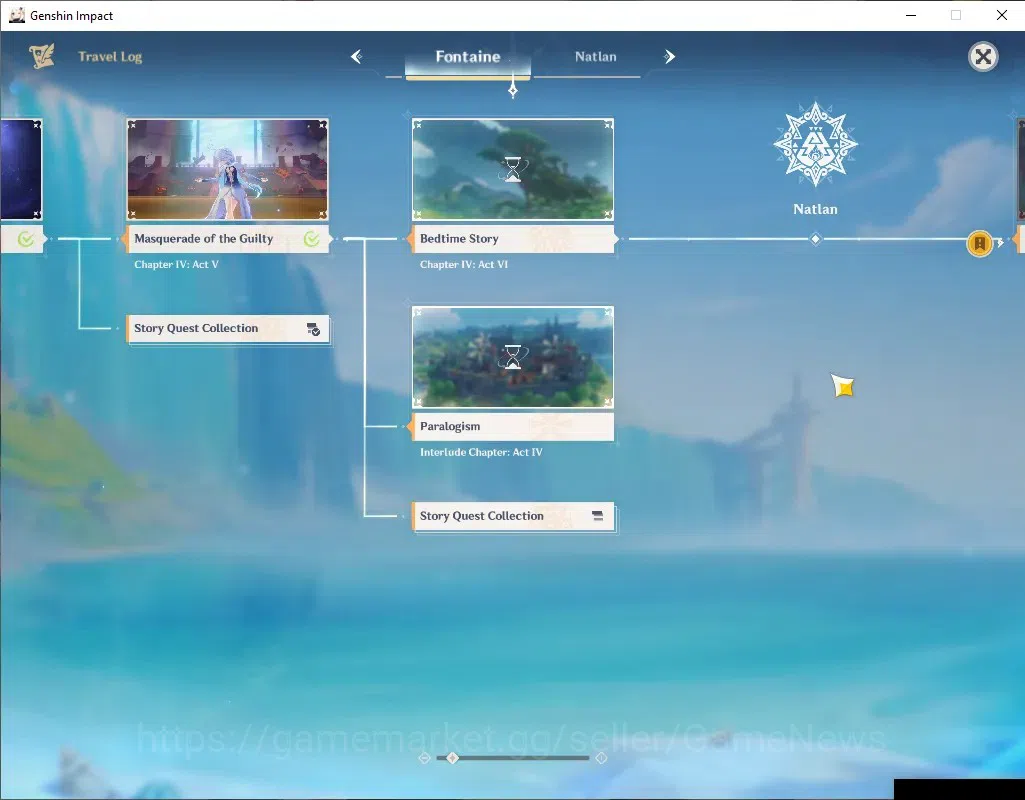The height and width of the screenshot is (800, 1025).
Task: Open the Bedtime Story thumbnail
Action: (512, 169)
